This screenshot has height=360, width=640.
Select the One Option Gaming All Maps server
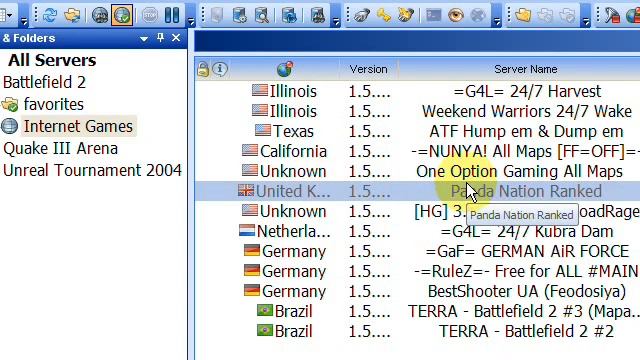(x=519, y=171)
